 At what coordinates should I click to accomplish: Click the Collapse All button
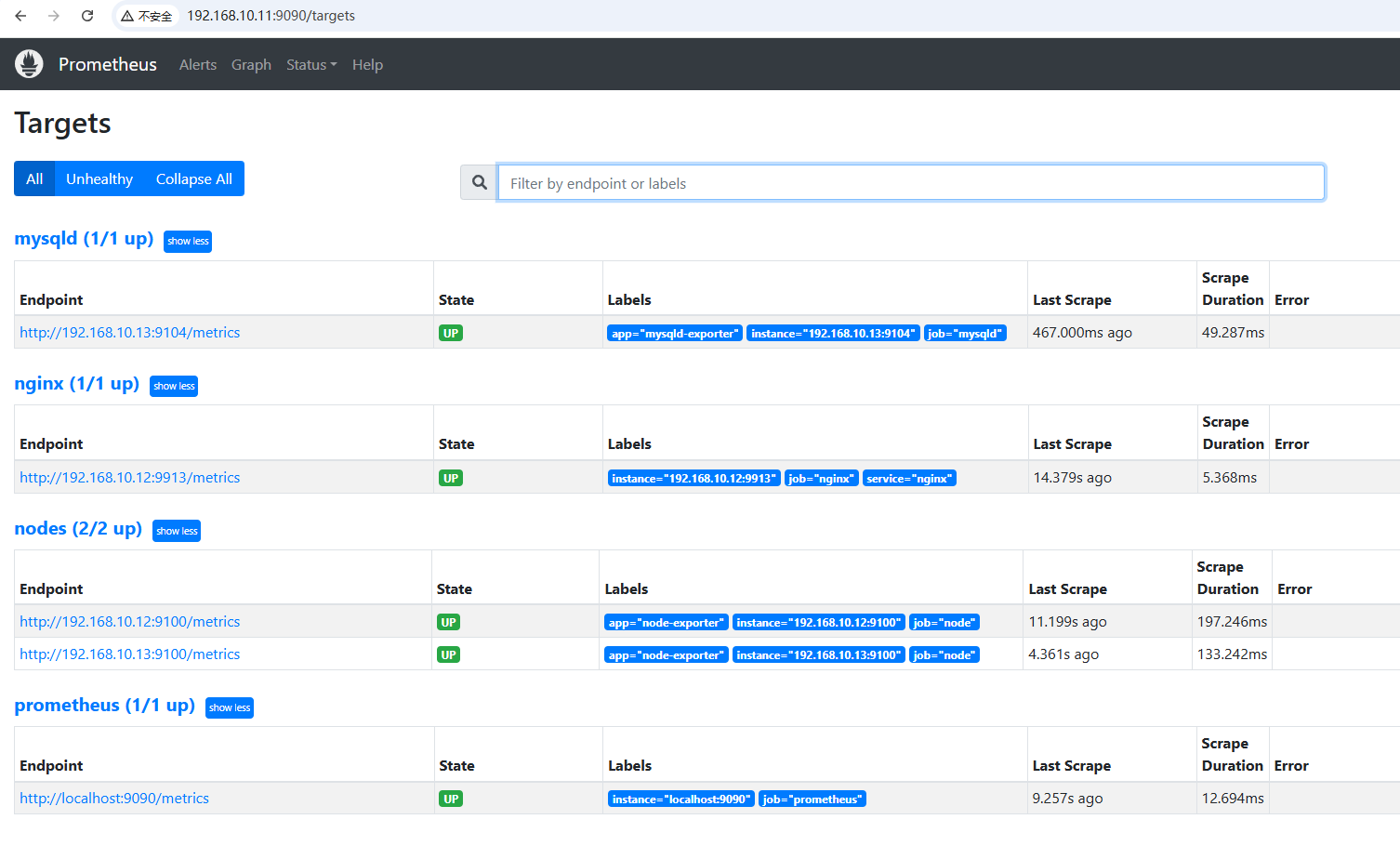click(194, 178)
